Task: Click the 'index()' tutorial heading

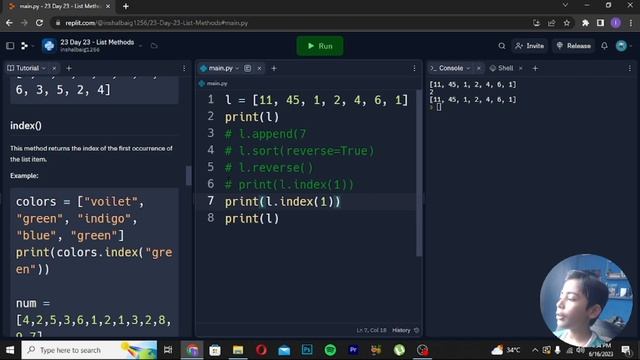Action: (x=26, y=126)
